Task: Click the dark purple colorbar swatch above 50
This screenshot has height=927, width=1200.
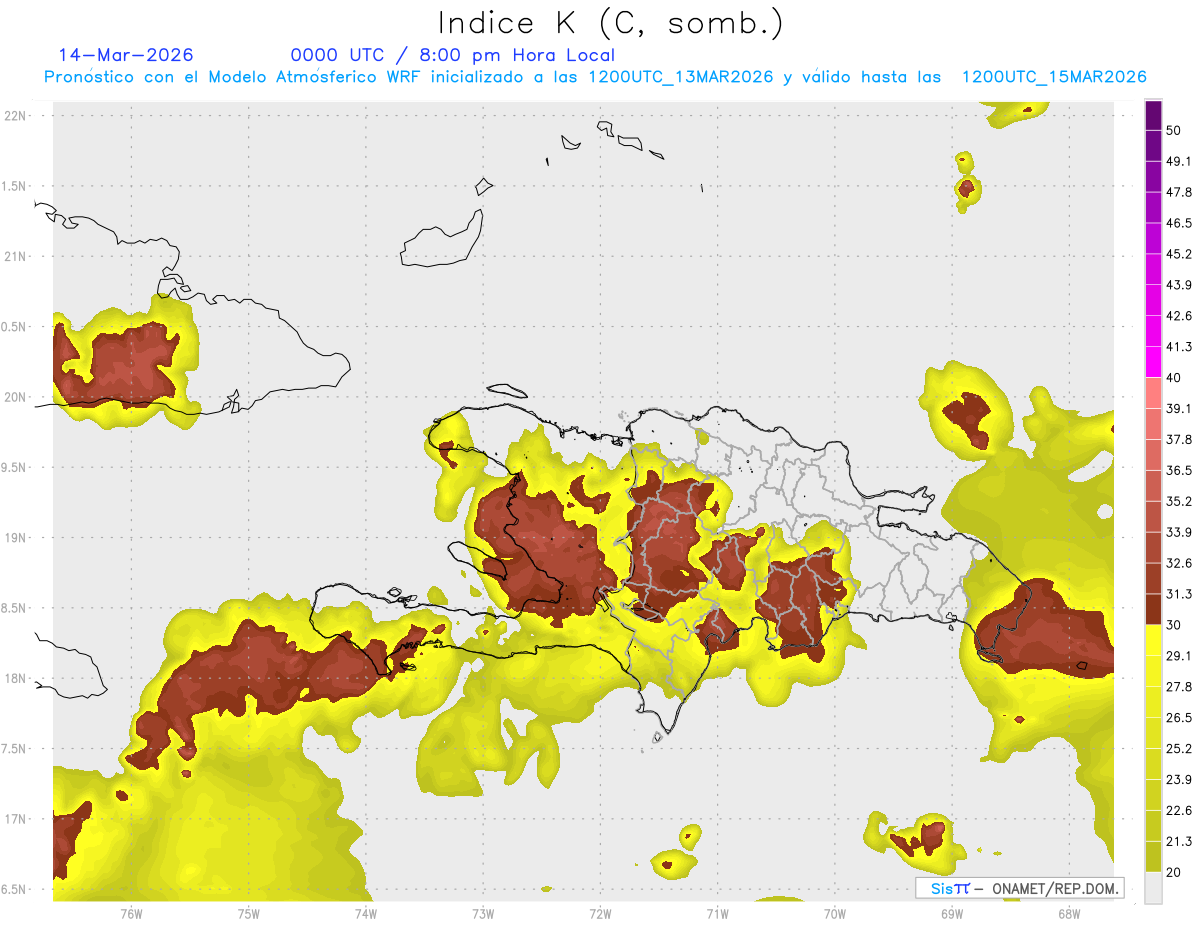Action: click(1153, 115)
